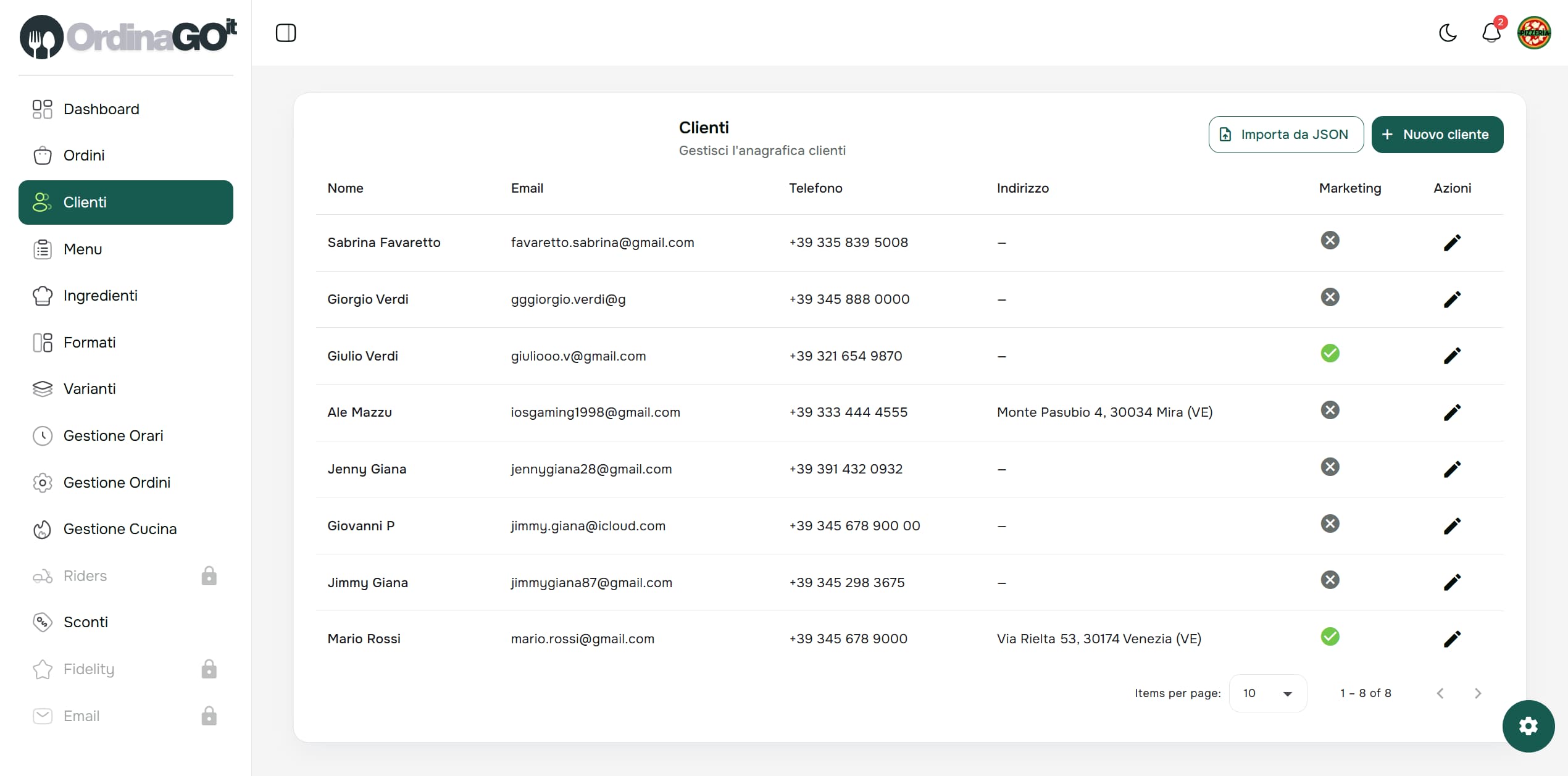Edit Mario Rossi with pencil icon
Image resolution: width=1568 pixels, height=776 pixels.
pos(1452,639)
